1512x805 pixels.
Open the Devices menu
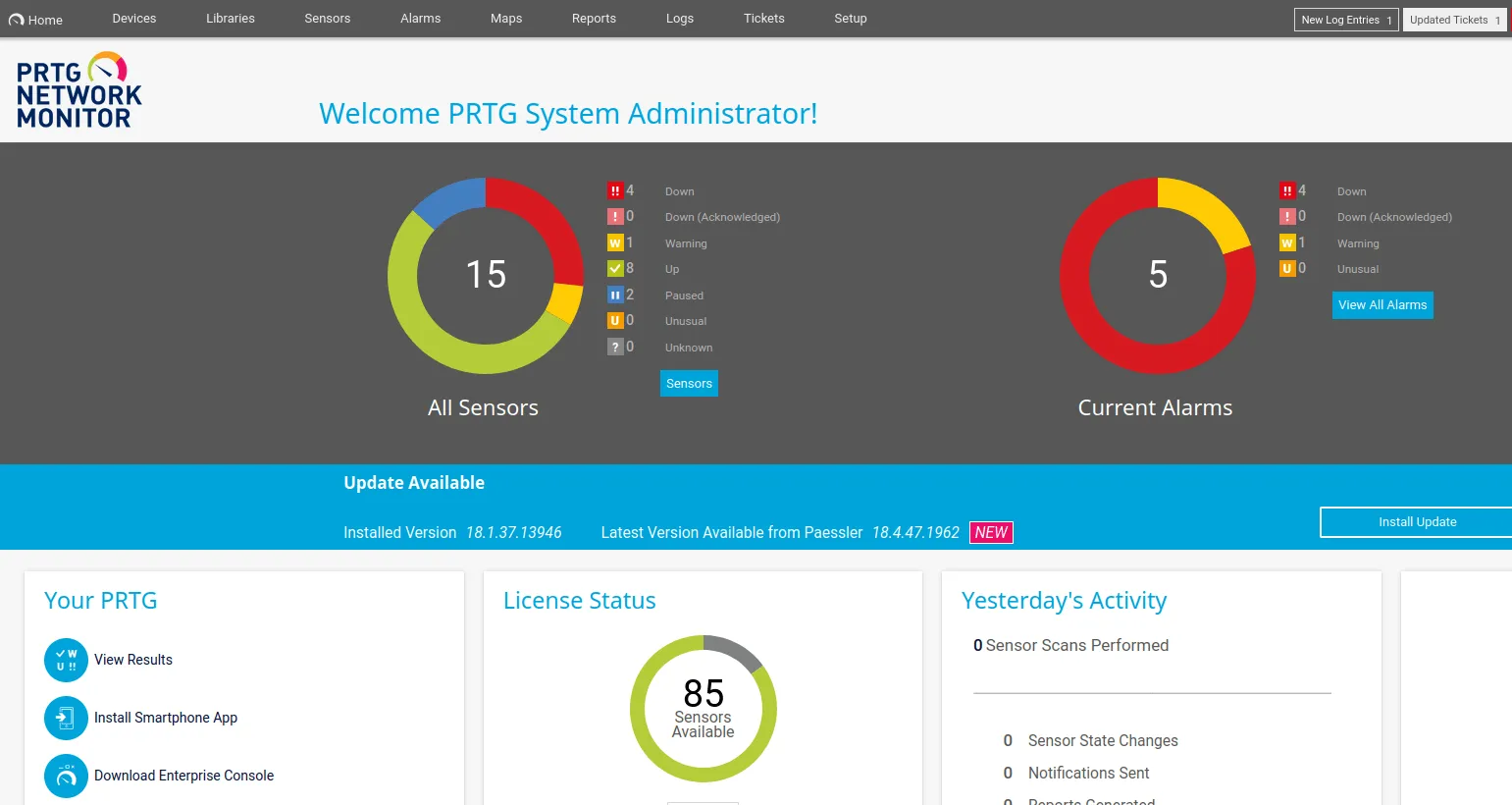[133, 18]
